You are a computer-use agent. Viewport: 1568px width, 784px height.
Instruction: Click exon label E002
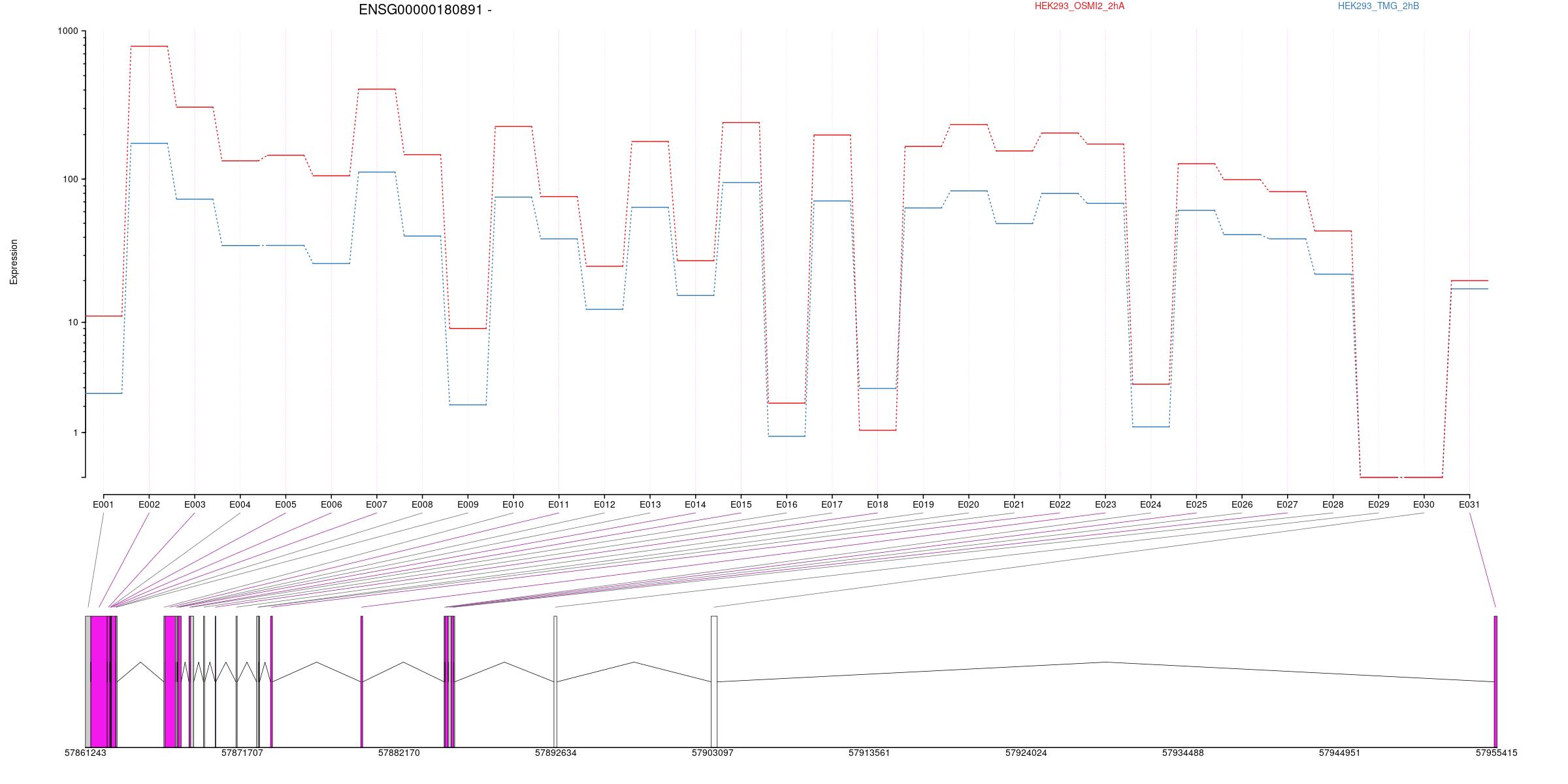(149, 504)
